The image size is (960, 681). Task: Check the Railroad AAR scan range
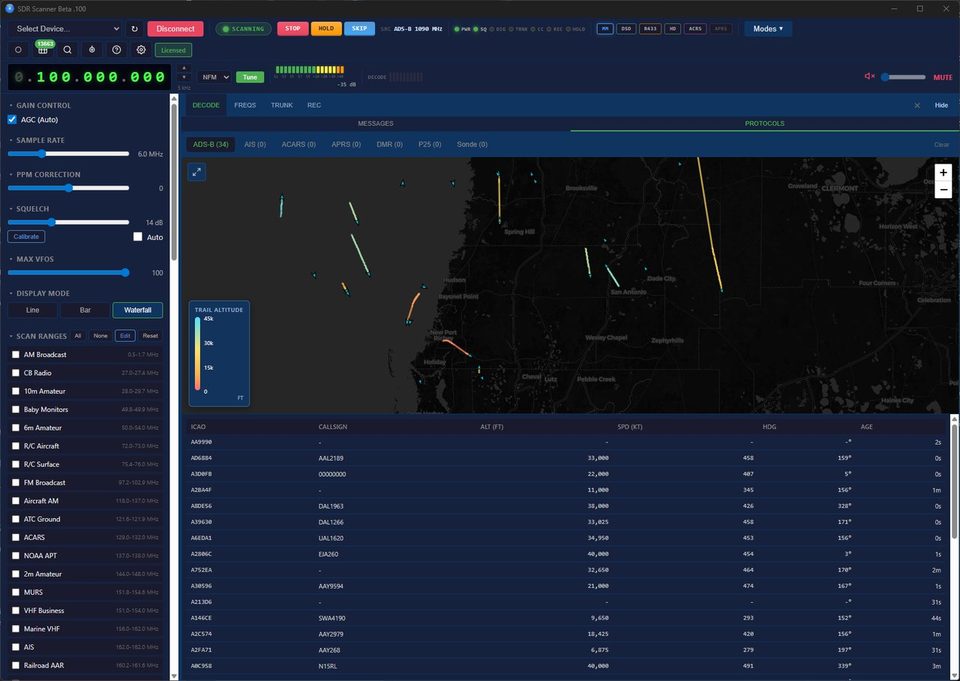tap(16, 665)
